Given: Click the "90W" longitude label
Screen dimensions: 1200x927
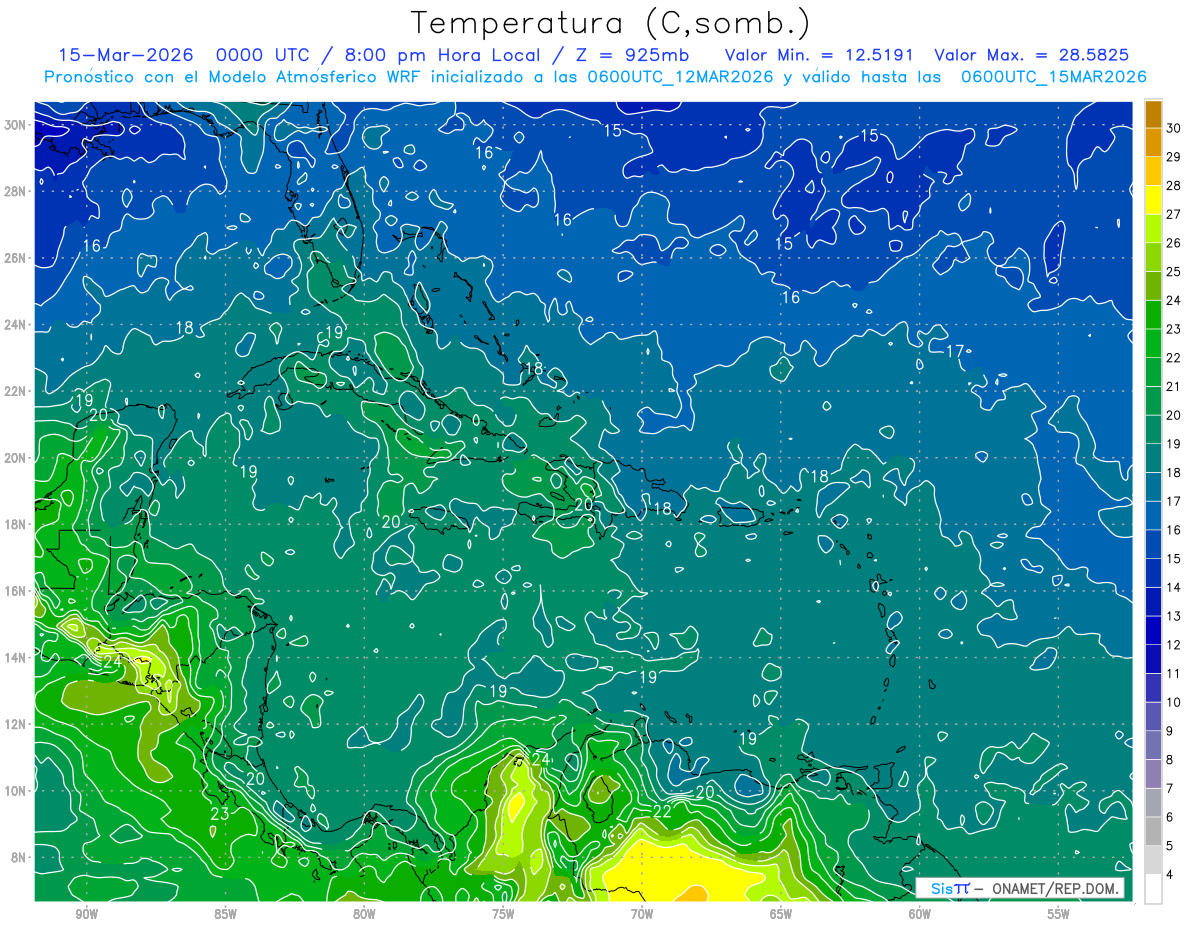Looking at the screenshot, I should (85, 914).
